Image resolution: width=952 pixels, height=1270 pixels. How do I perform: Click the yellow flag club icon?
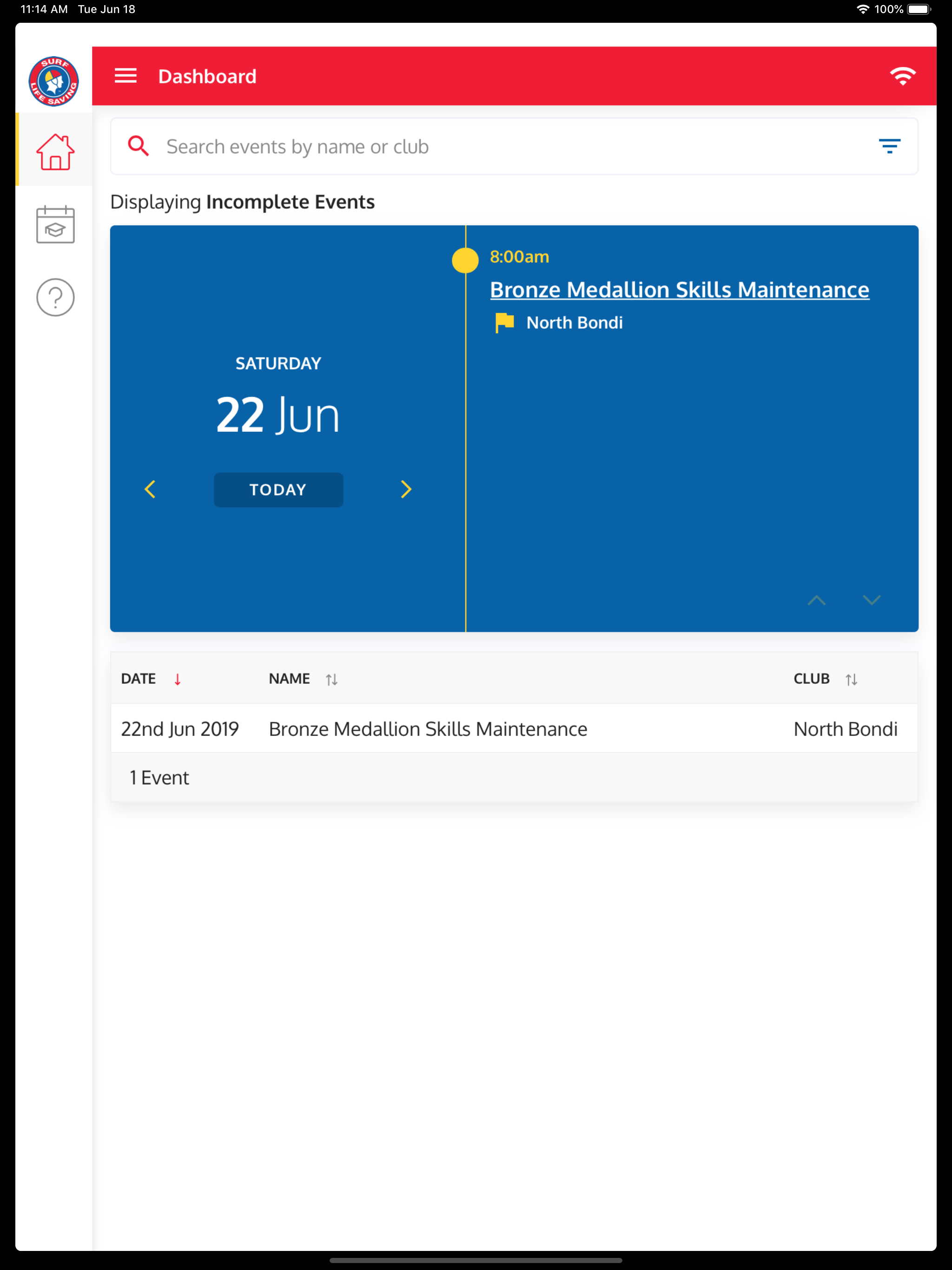click(504, 323)
